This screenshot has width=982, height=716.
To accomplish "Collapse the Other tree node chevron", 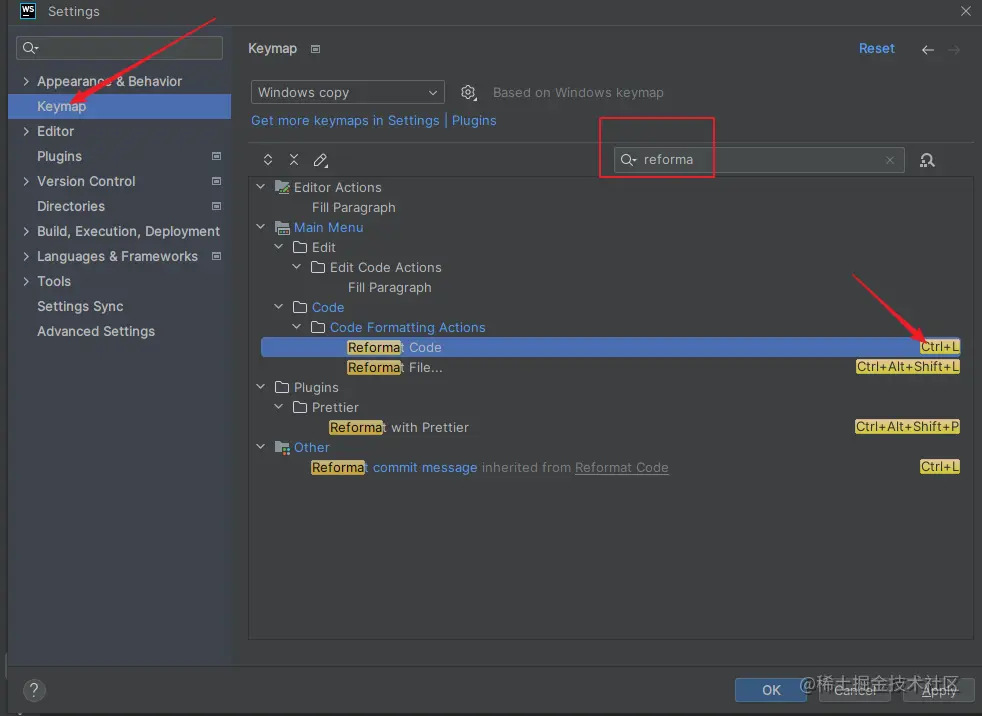I will (261, 447).
